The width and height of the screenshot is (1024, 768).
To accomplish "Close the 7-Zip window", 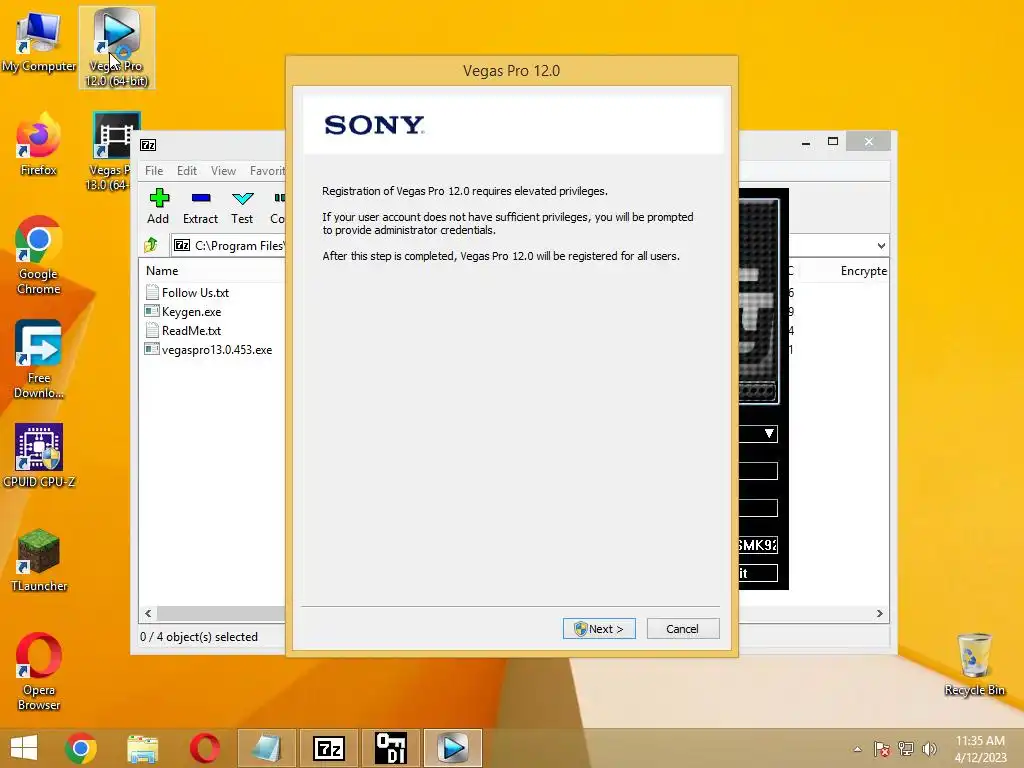I will tap(869, 141).
